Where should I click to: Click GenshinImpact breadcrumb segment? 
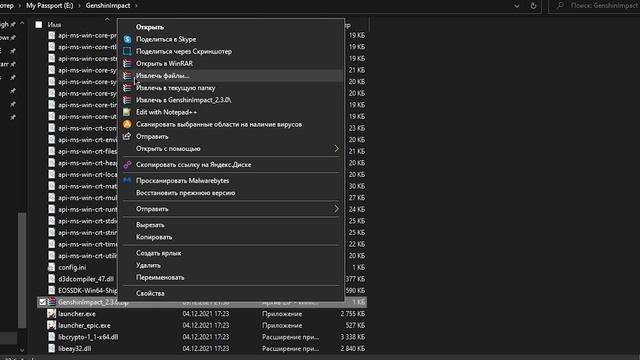[108, 6]
